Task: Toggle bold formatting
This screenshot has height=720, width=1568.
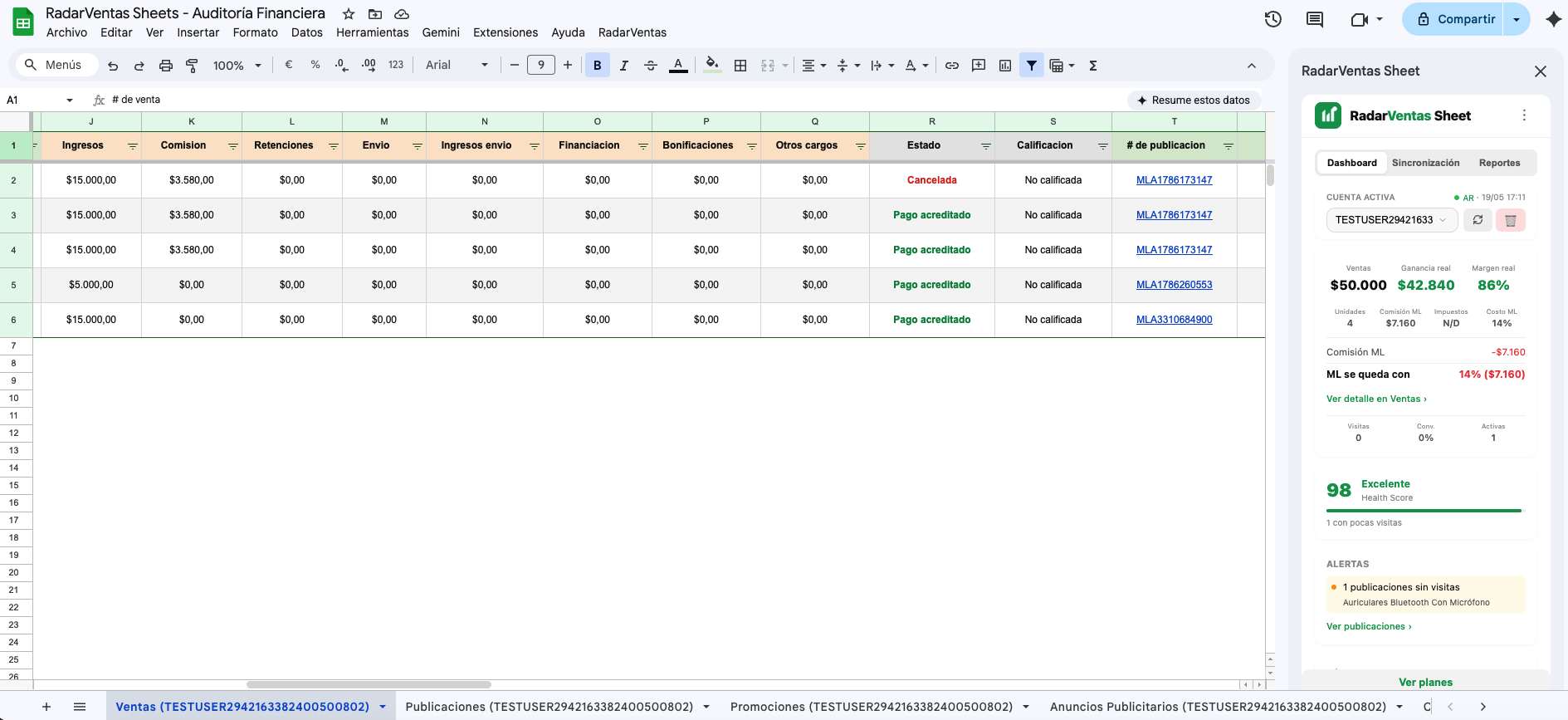Action: click(598, 65)
